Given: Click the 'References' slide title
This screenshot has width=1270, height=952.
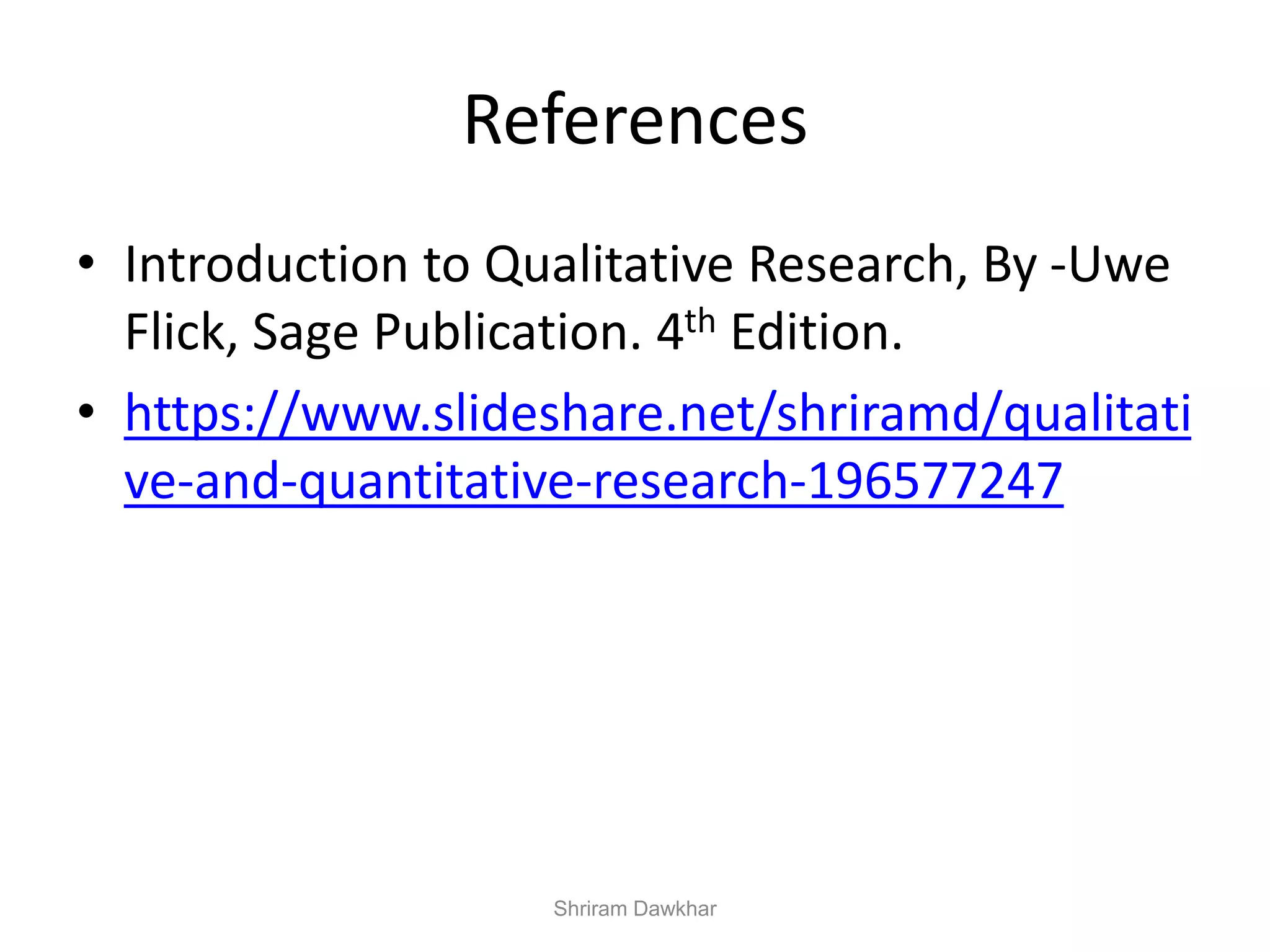Looking at the screenshot, I should click(x=635, y=120).
